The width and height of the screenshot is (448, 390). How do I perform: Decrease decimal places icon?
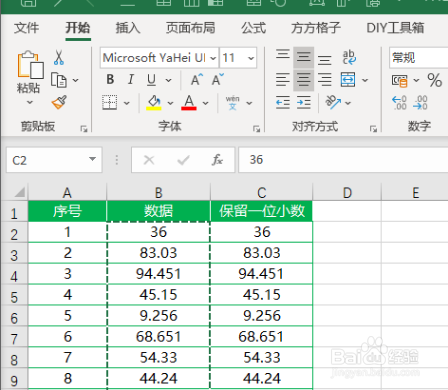(x=420, y=102)
